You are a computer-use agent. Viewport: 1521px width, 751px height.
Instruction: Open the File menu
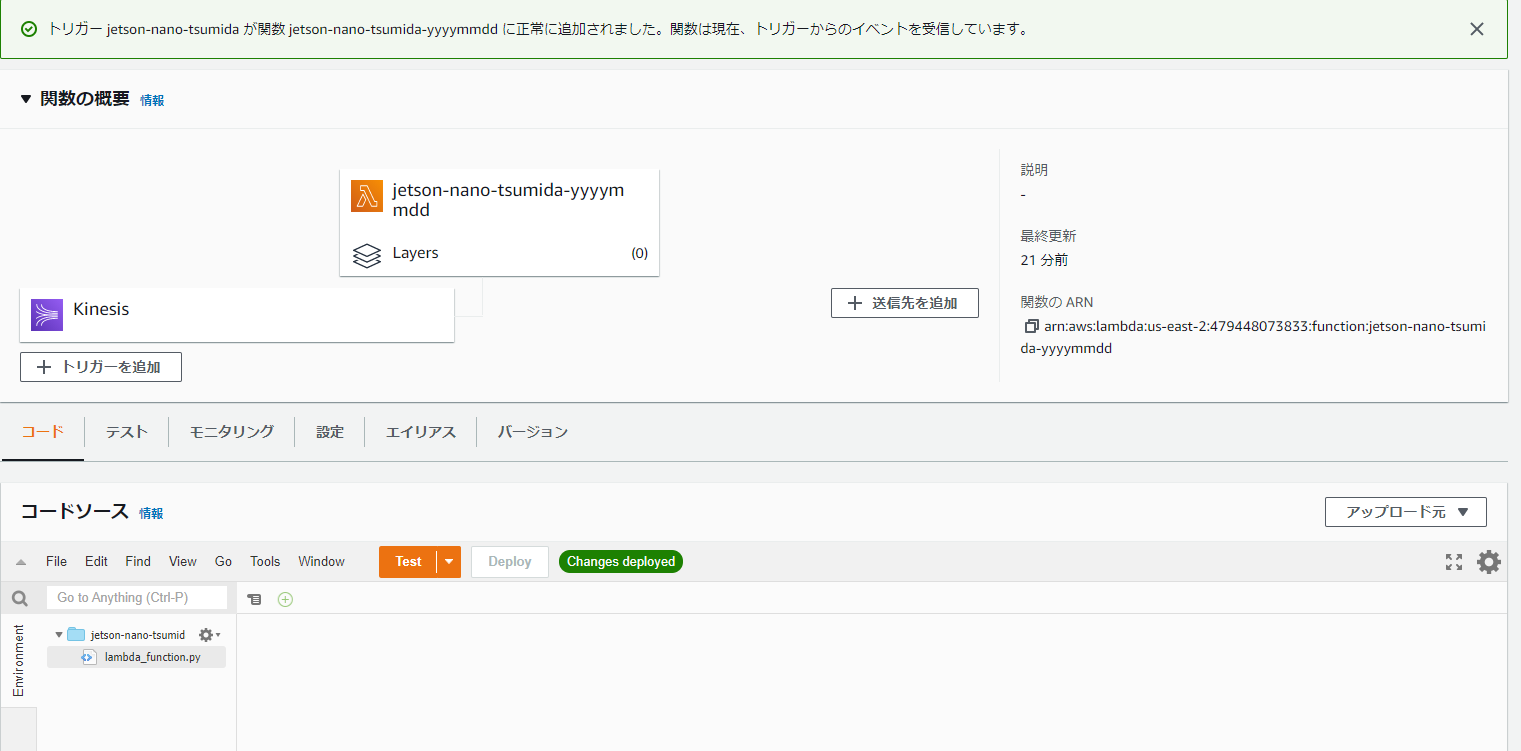point(57,561)
